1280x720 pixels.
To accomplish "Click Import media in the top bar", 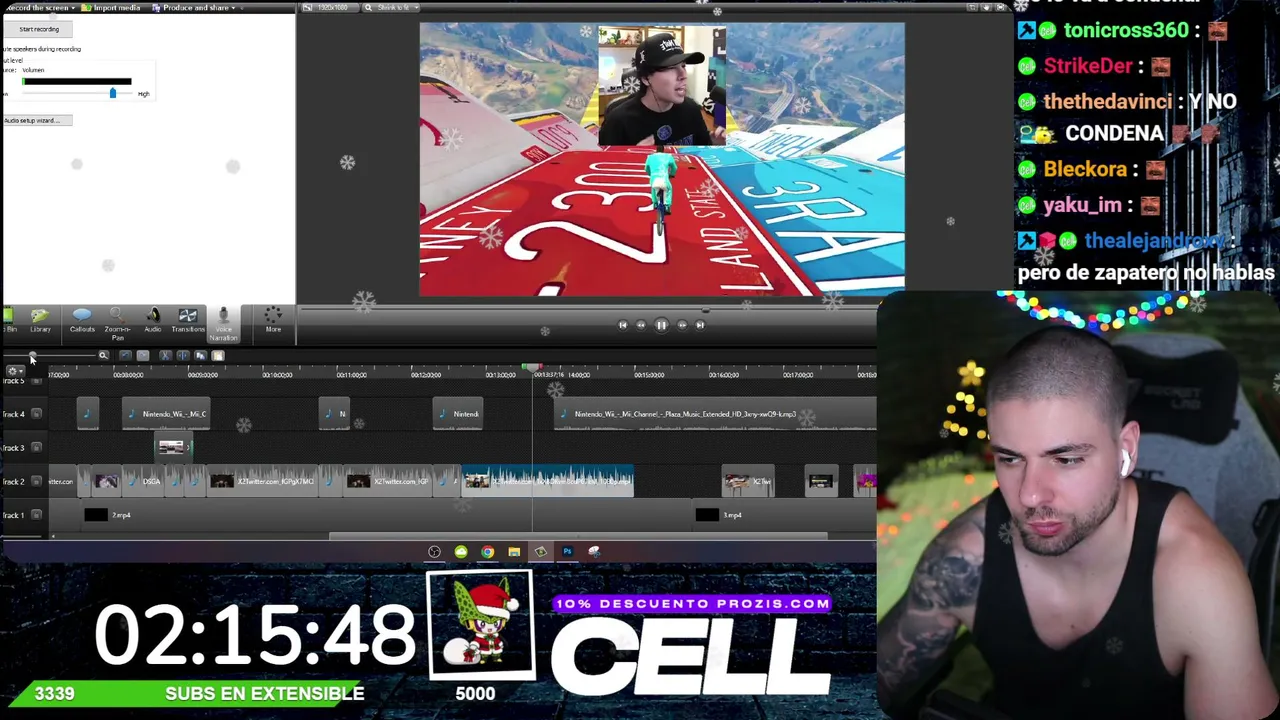I will 111,8.
